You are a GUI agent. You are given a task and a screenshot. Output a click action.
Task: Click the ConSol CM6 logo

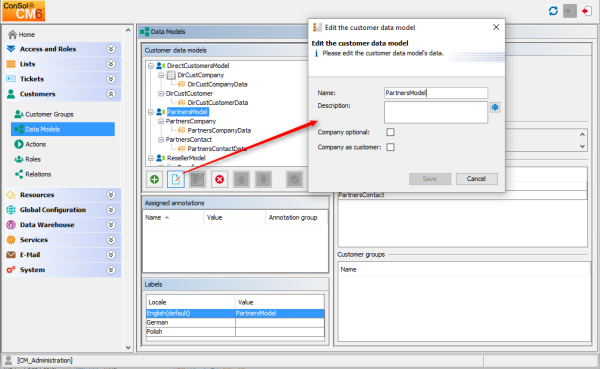(23, 11)
